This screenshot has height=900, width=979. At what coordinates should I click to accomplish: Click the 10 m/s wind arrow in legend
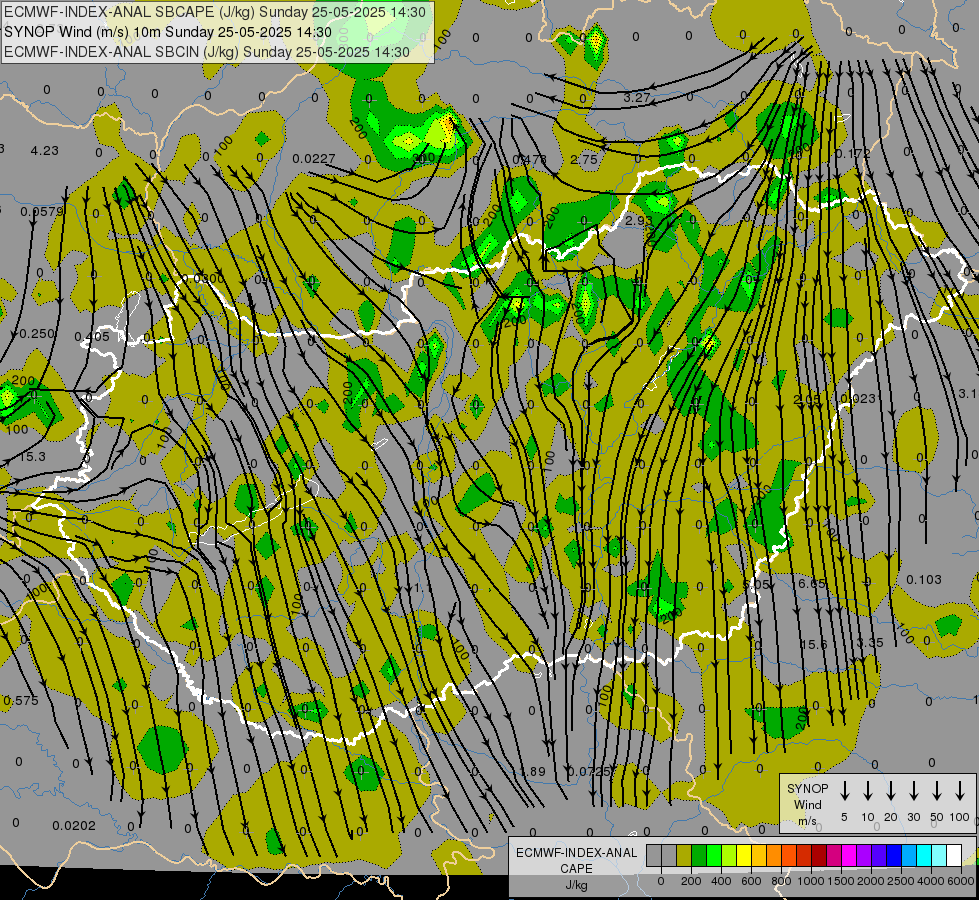868,790
